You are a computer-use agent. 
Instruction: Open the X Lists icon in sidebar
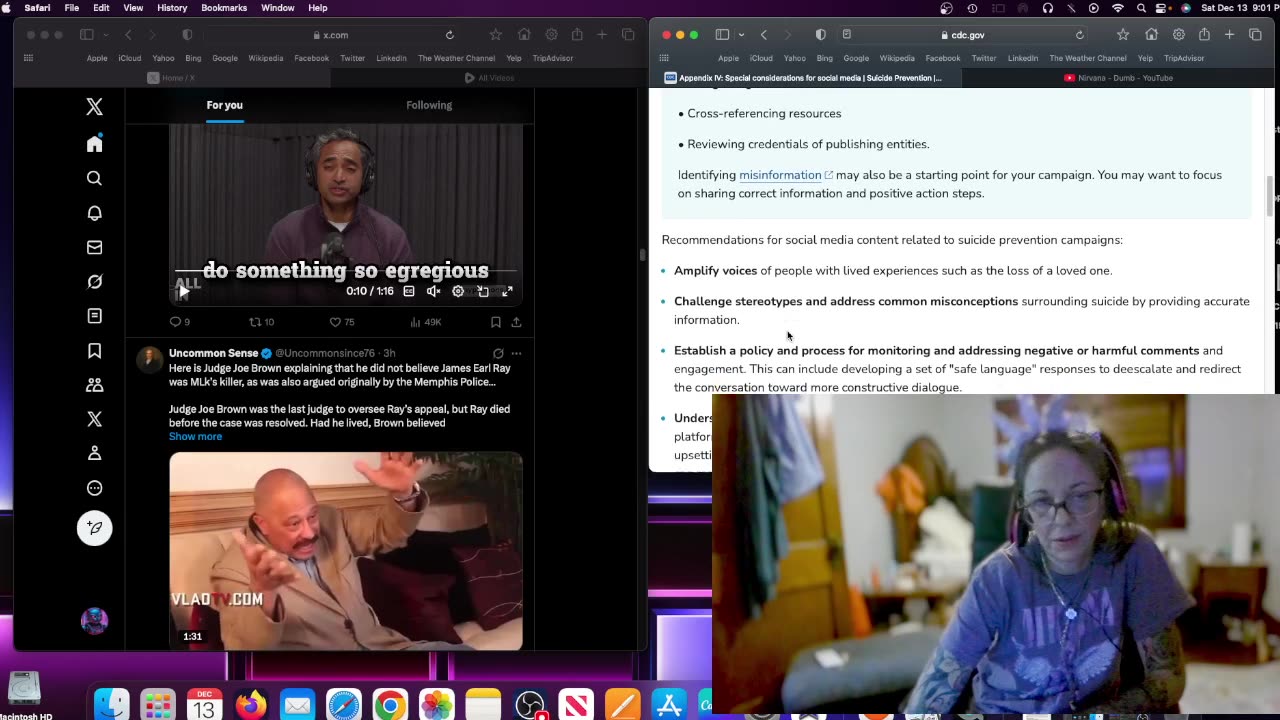[x=94, y=316]
